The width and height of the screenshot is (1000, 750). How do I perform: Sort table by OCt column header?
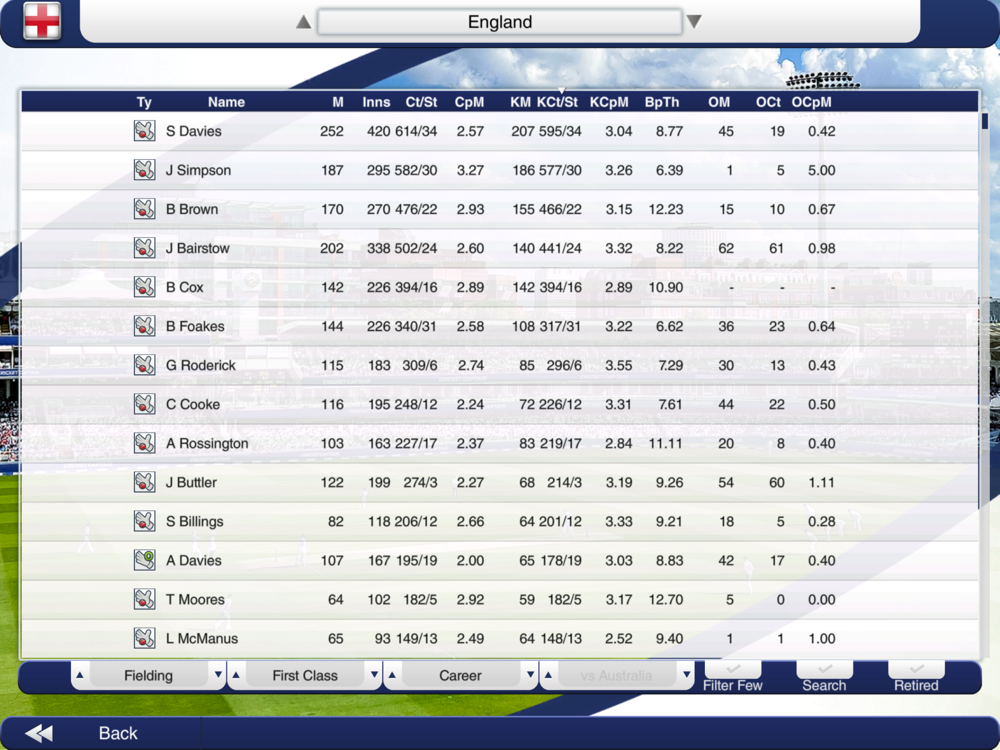(x=768, y=102)
